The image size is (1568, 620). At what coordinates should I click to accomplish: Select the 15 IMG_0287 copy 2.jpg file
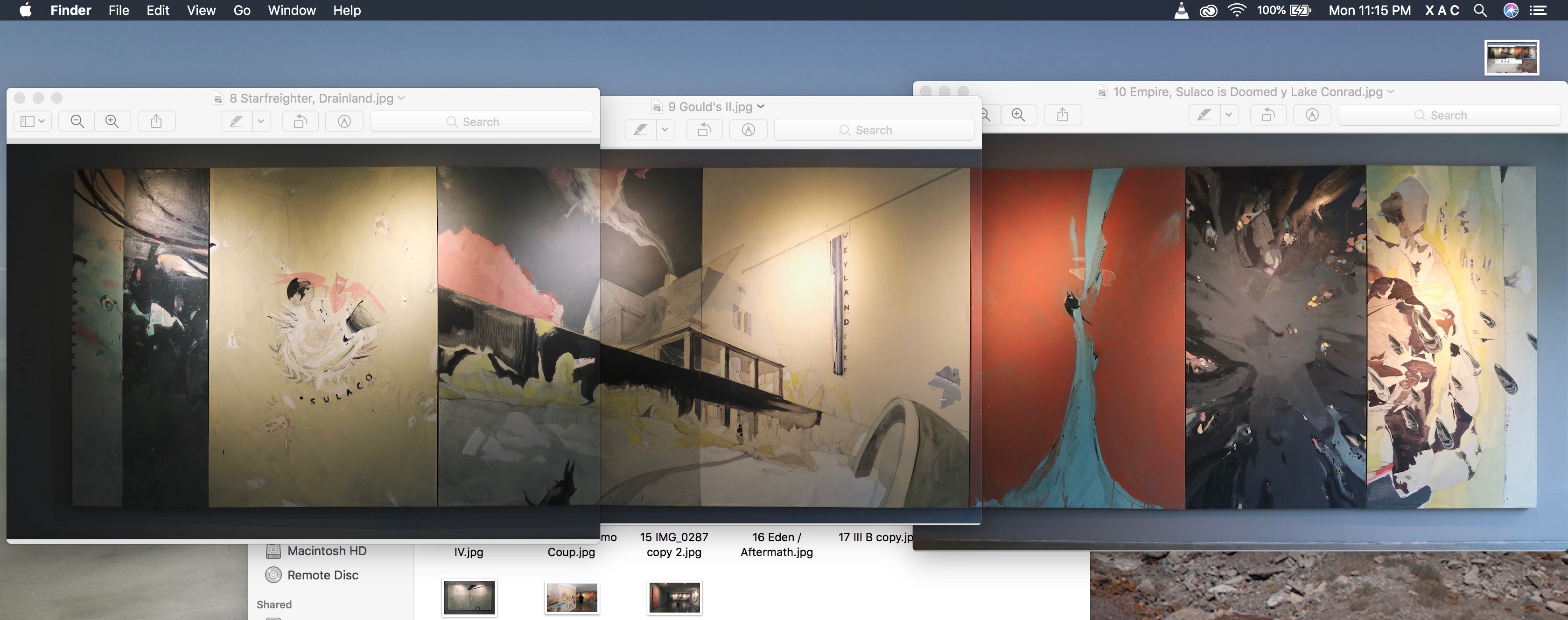click(x=674, y=544)
